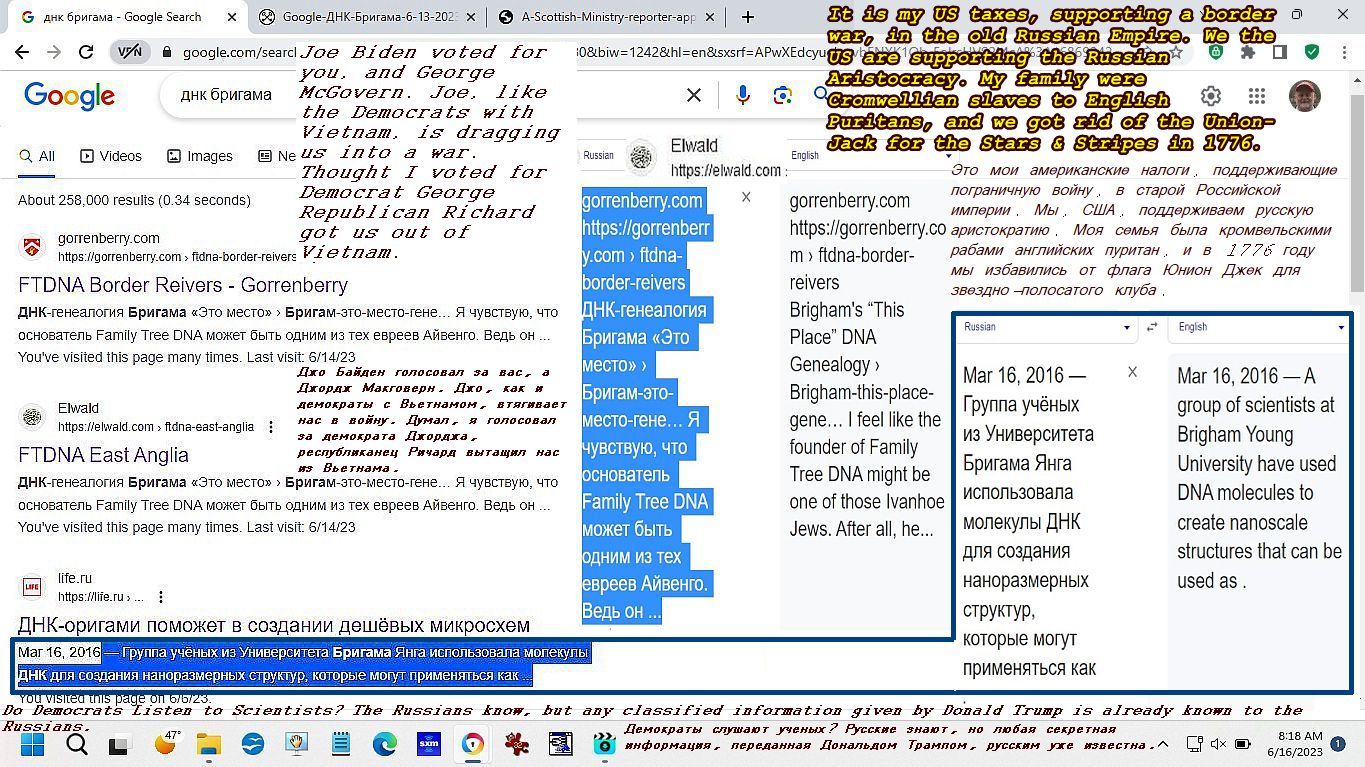This screenshot has height=767, width=1365.
Task: Switch to the Videos search tab
Action: tap(111, 156)
